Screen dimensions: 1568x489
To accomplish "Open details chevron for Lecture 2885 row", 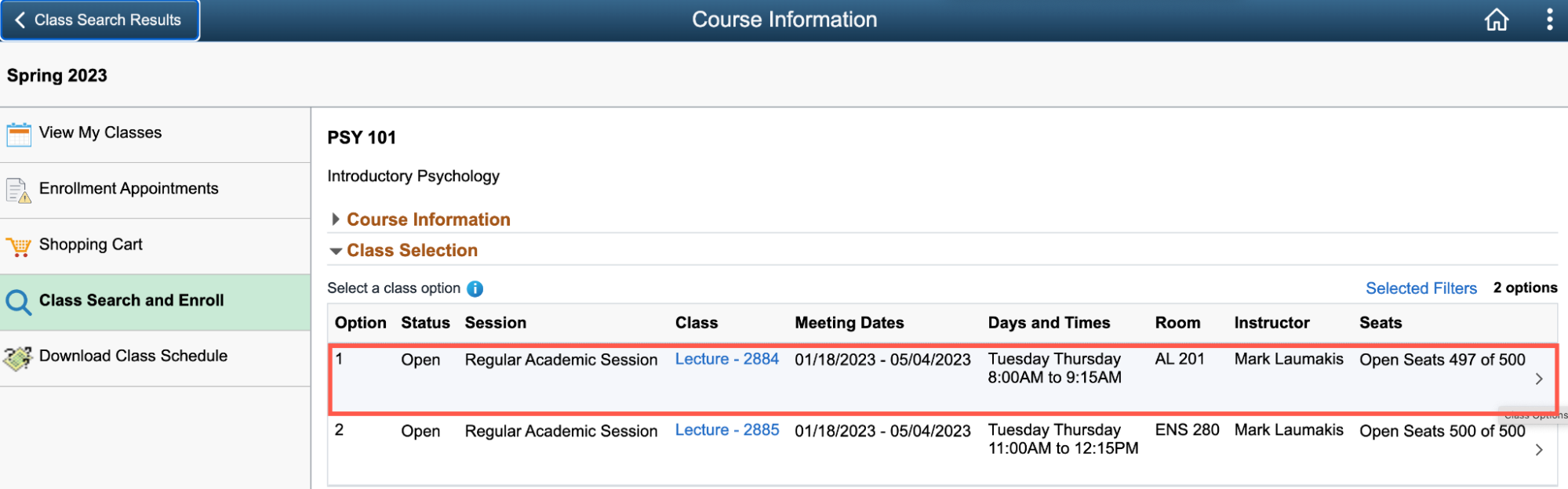I will 1540,451.
